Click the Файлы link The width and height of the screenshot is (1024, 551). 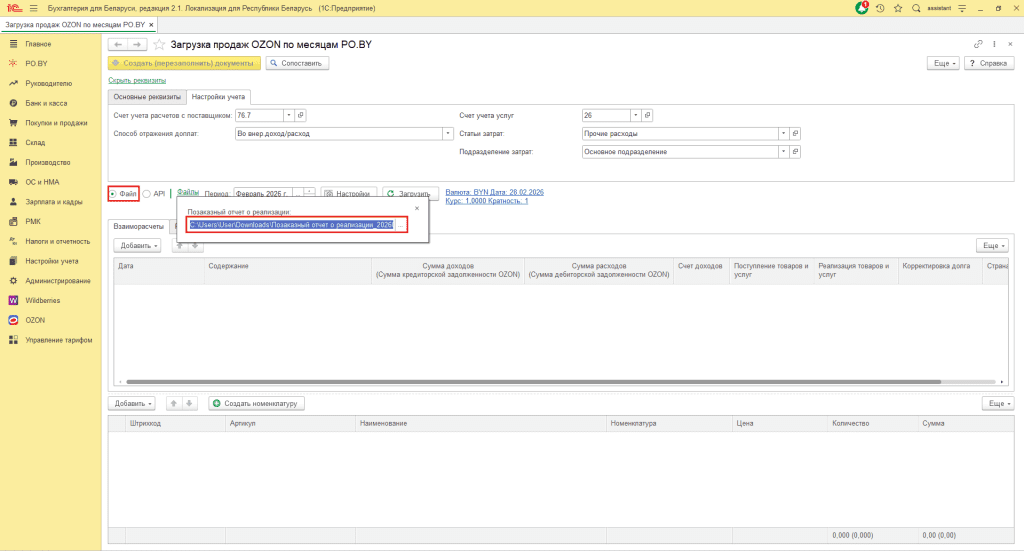pyautogui.click(x=188, y=192)
